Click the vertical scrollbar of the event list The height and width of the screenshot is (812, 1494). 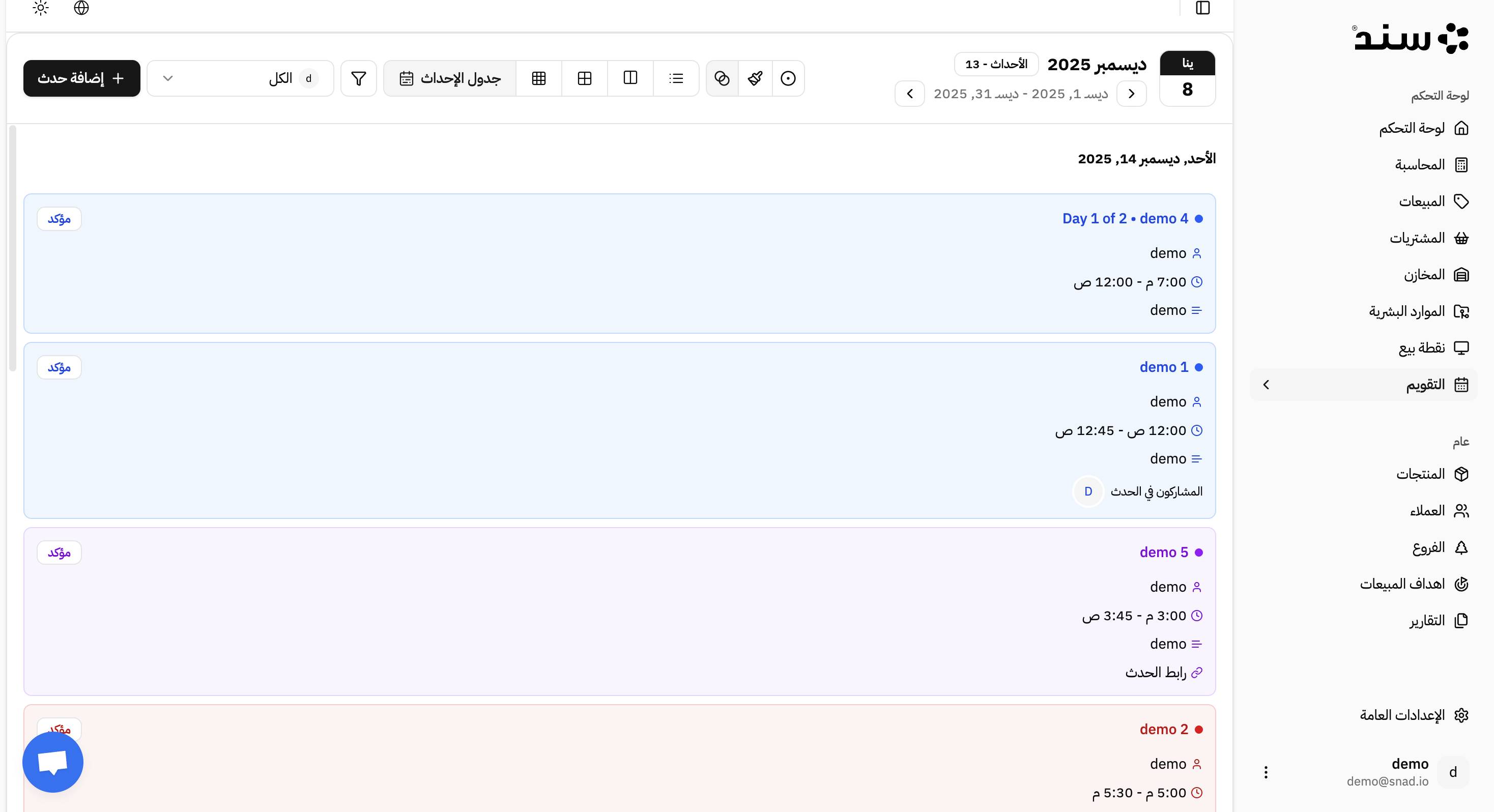13,248
